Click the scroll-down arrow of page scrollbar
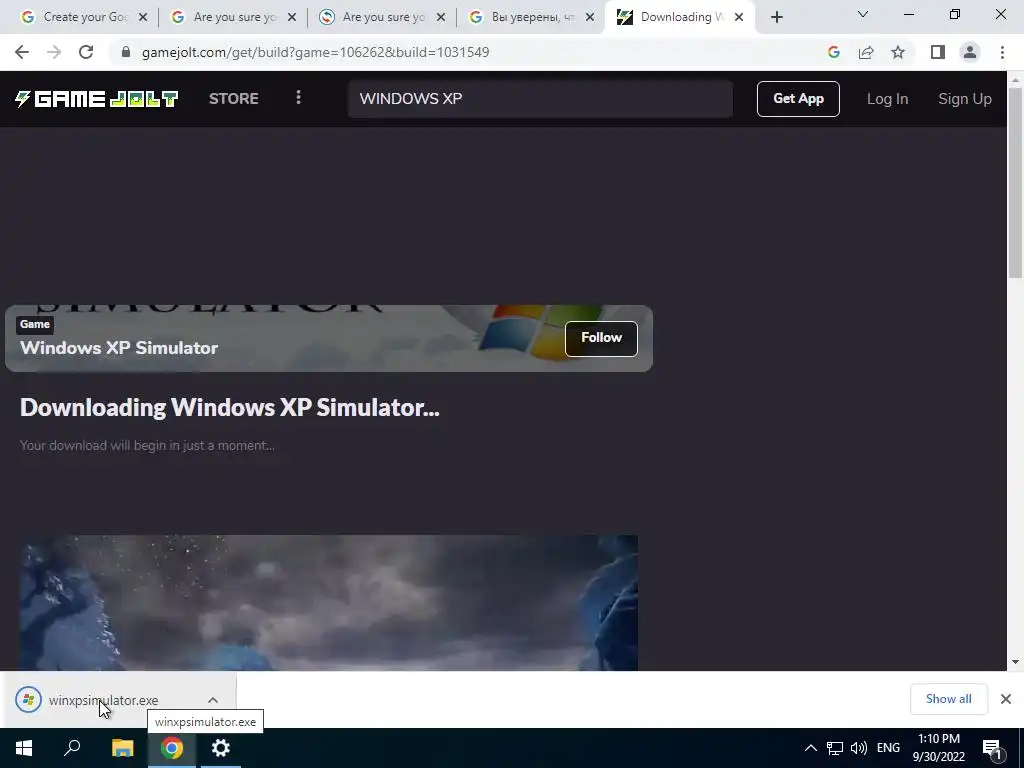 [1015, 662]
